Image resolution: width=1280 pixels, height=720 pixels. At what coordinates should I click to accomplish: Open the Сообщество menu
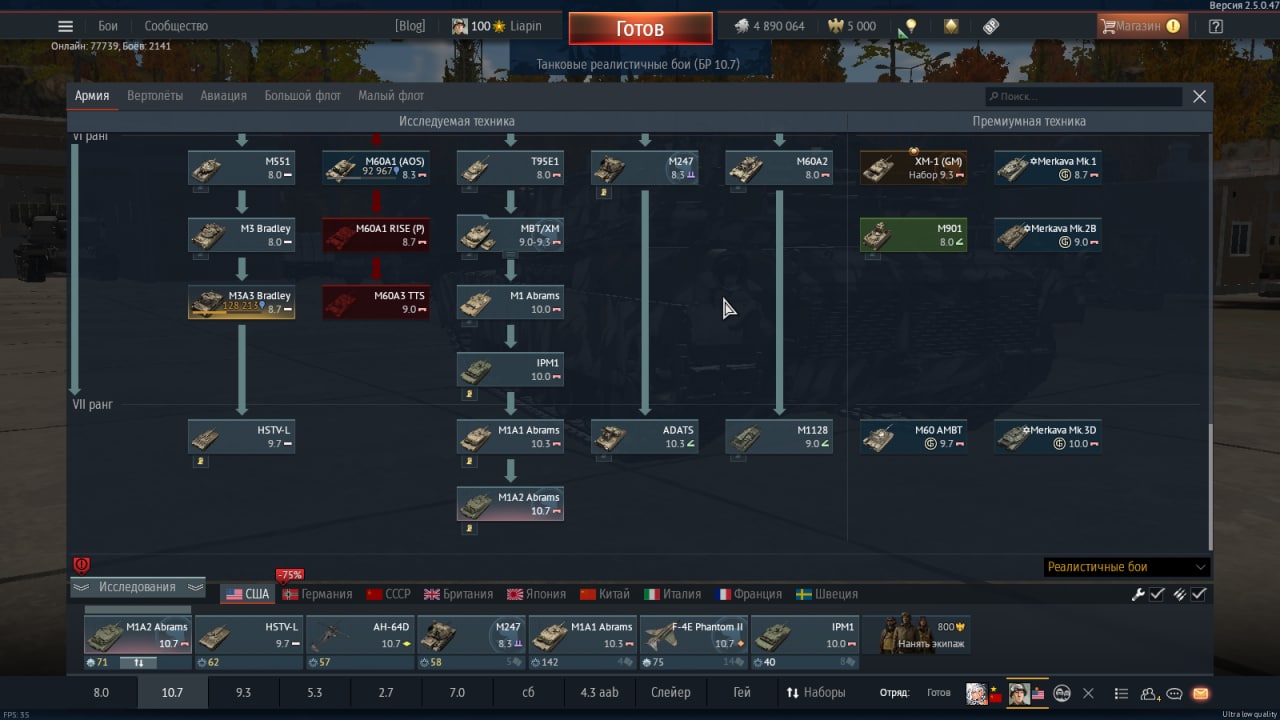pos(176,26)
